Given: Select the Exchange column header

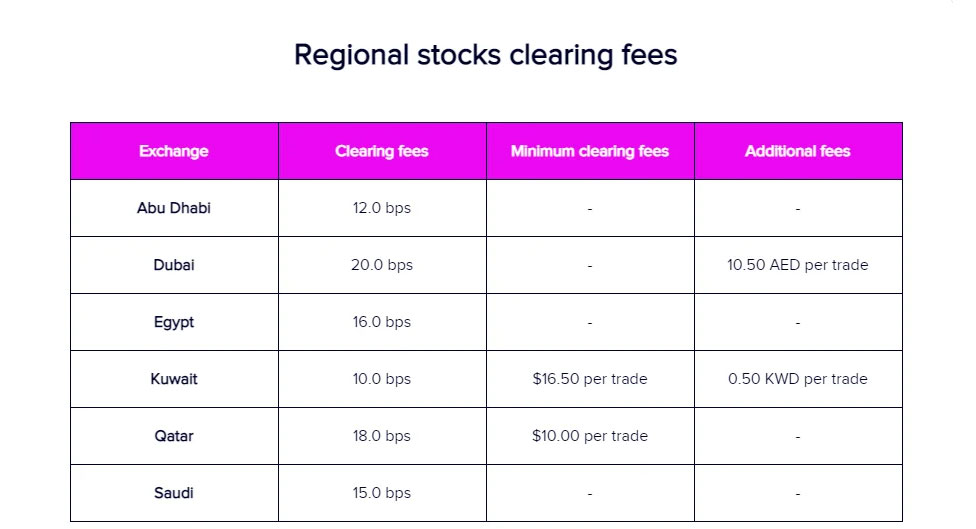Looking at the screenshot, I should [174, 151].
